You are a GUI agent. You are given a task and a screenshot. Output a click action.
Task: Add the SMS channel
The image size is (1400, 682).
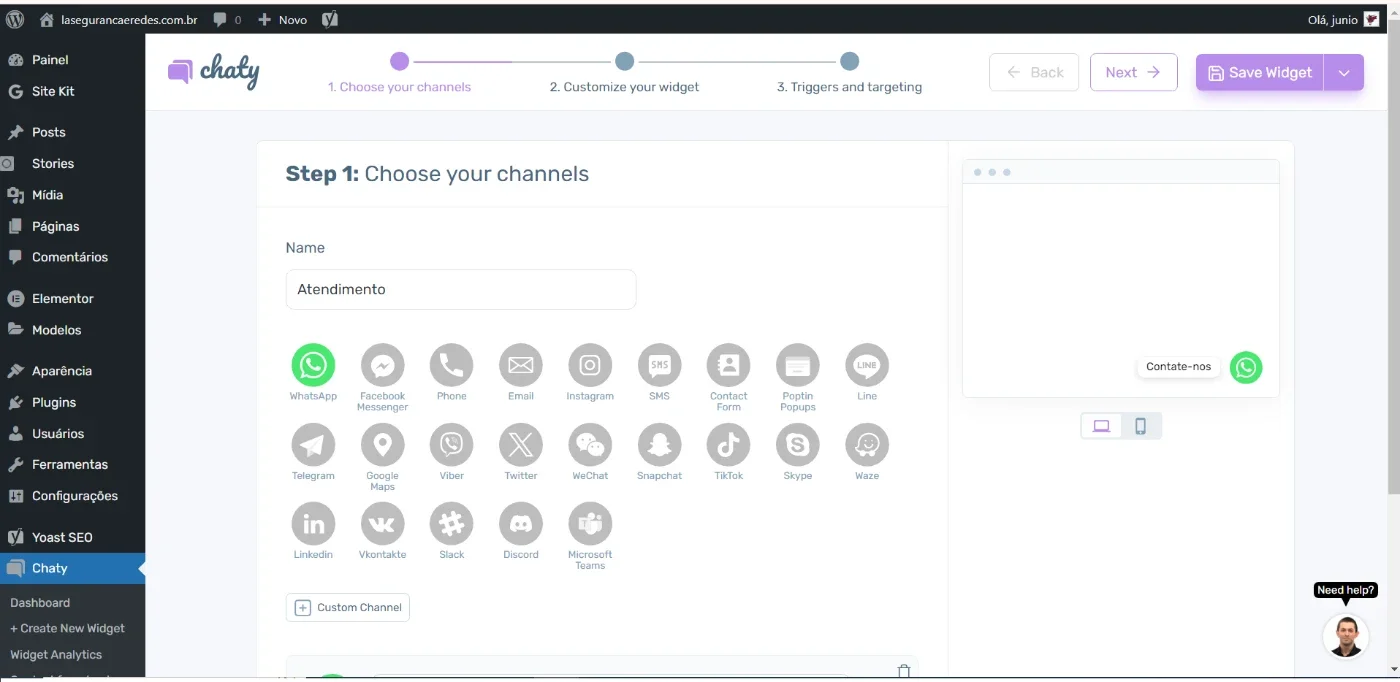pos(659,365)
